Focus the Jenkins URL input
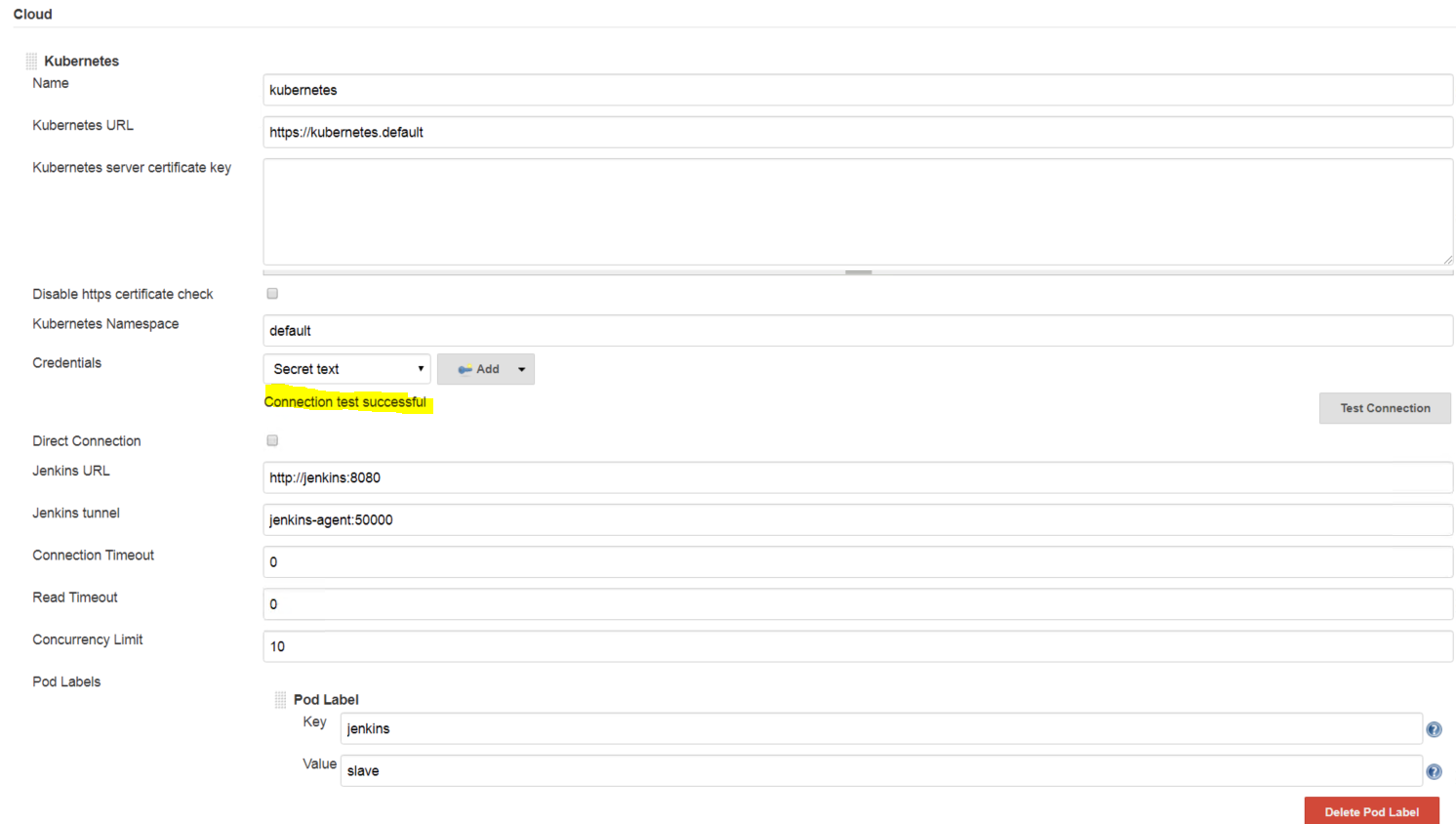This screenshot has height=824, width=1456. click(x=683, y=477)
